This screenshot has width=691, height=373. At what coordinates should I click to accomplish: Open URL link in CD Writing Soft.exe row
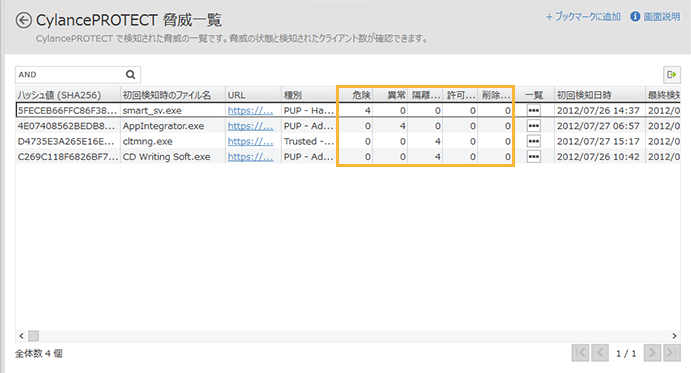tap(250, 157)
